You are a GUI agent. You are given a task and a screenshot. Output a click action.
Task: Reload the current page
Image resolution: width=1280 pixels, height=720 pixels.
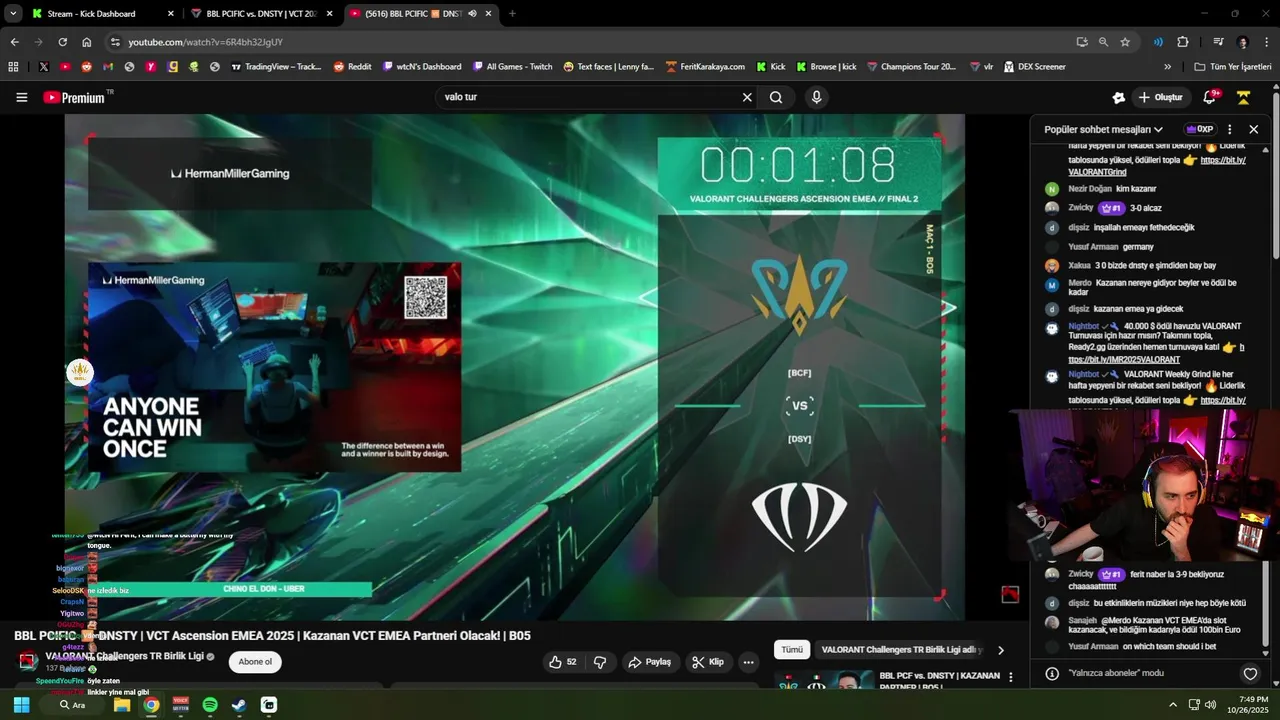click(62, 42)
